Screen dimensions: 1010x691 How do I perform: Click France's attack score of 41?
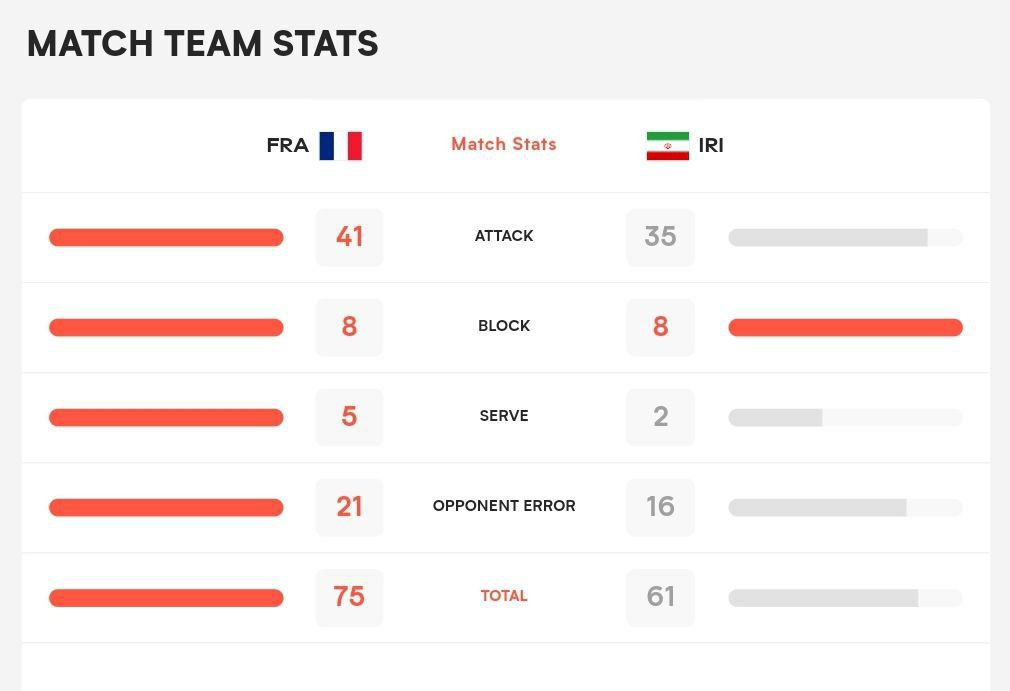[x=349, y=237]
